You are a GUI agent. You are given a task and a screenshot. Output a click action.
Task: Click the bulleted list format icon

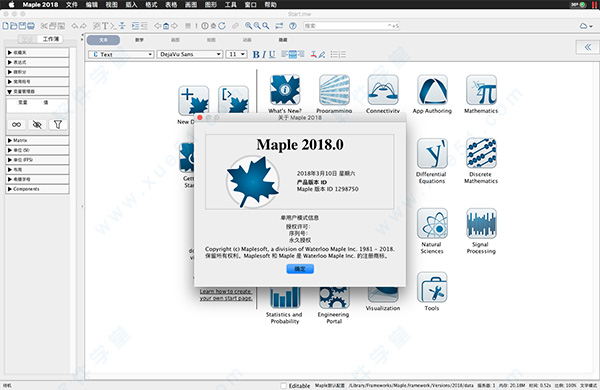334,54
